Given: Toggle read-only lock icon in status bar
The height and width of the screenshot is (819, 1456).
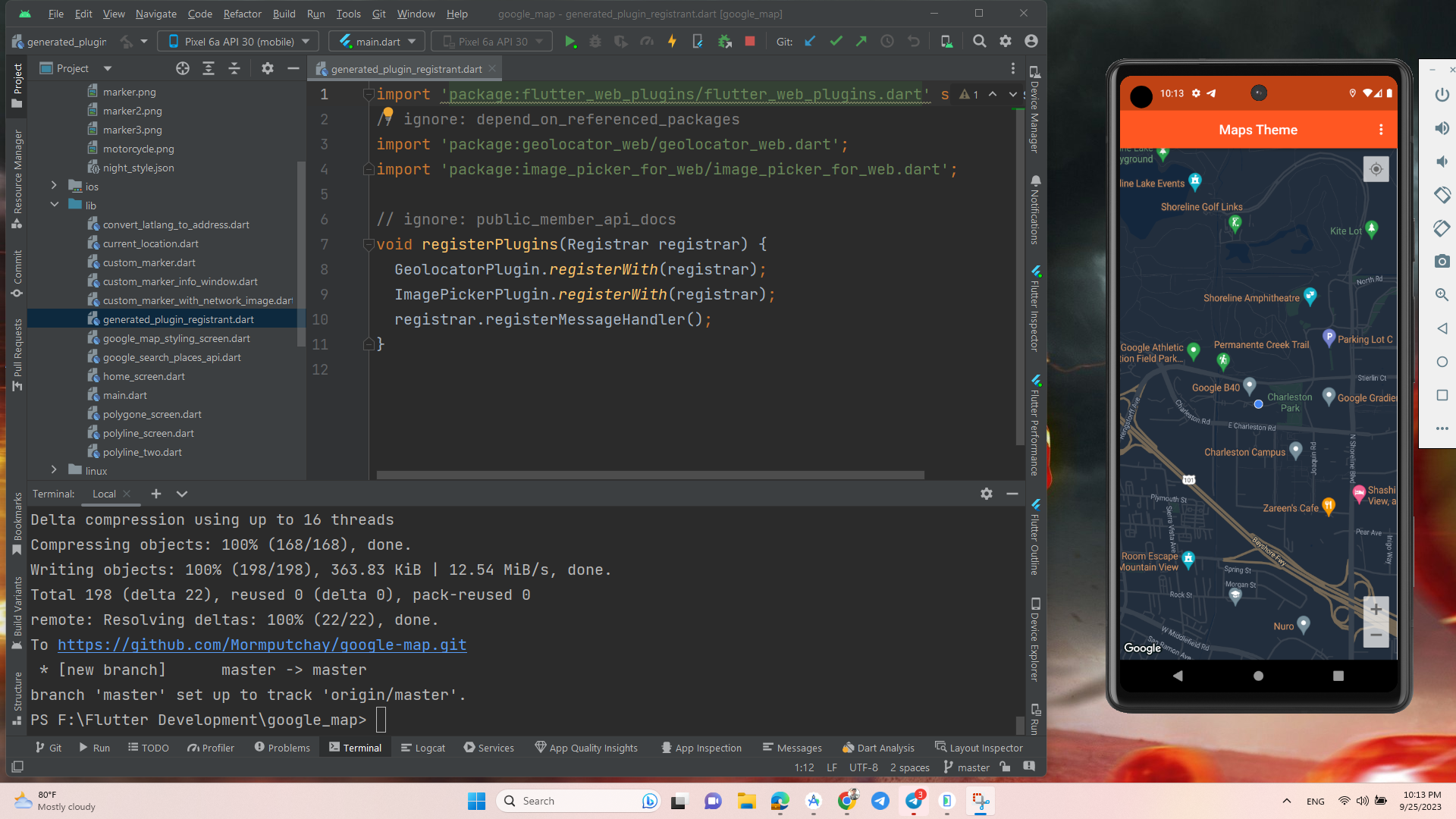Looking at the screenshot, I should (1005, 767).
